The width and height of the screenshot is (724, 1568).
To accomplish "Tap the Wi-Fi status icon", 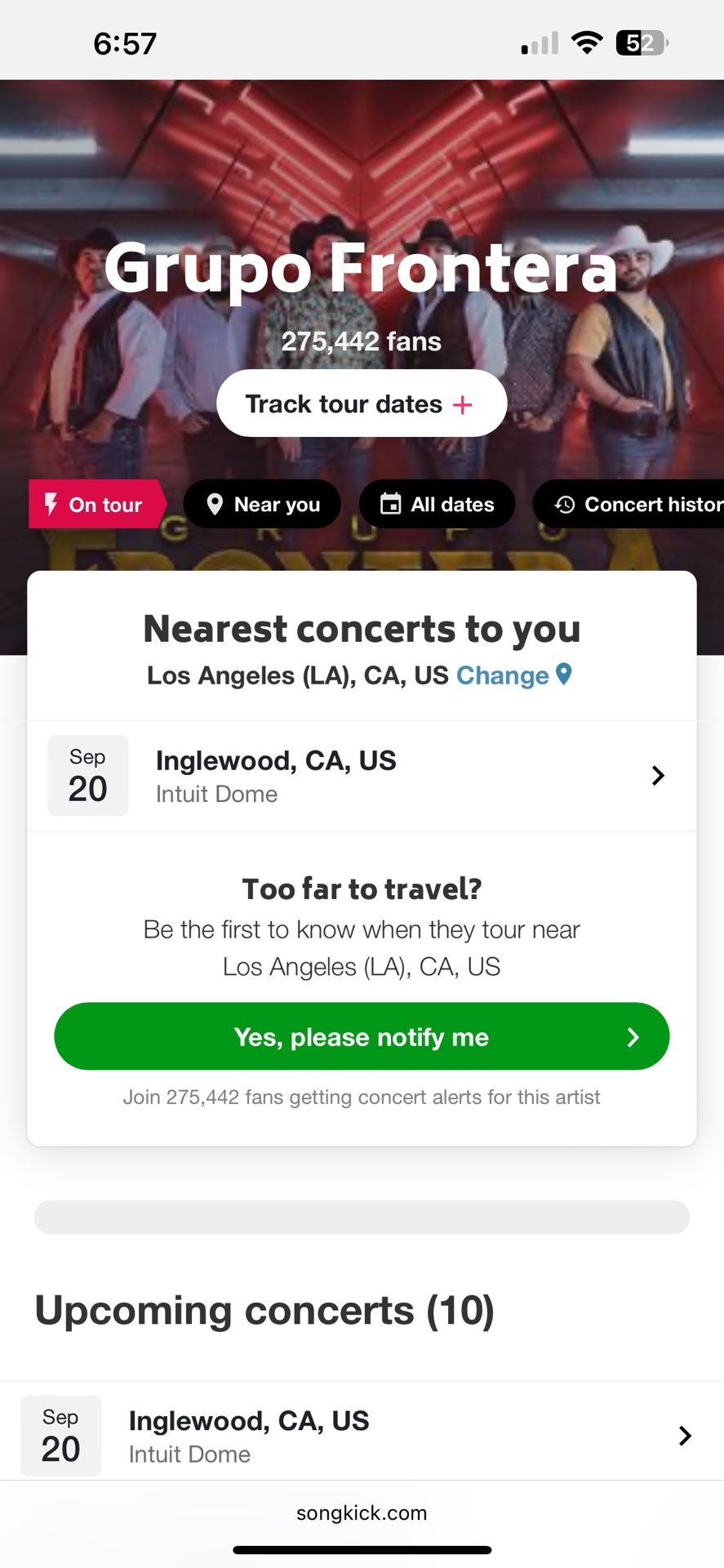I will 586,42.
